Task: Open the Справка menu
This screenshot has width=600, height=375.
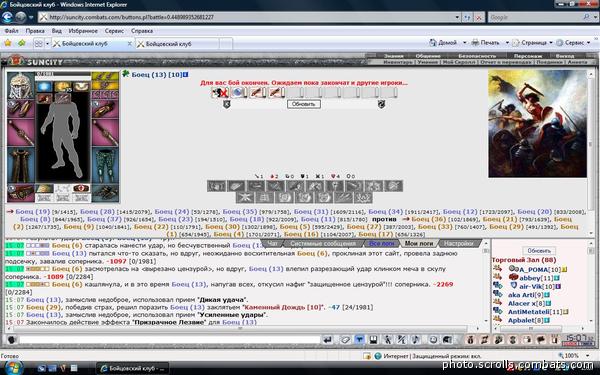Action: coord(142,31)
